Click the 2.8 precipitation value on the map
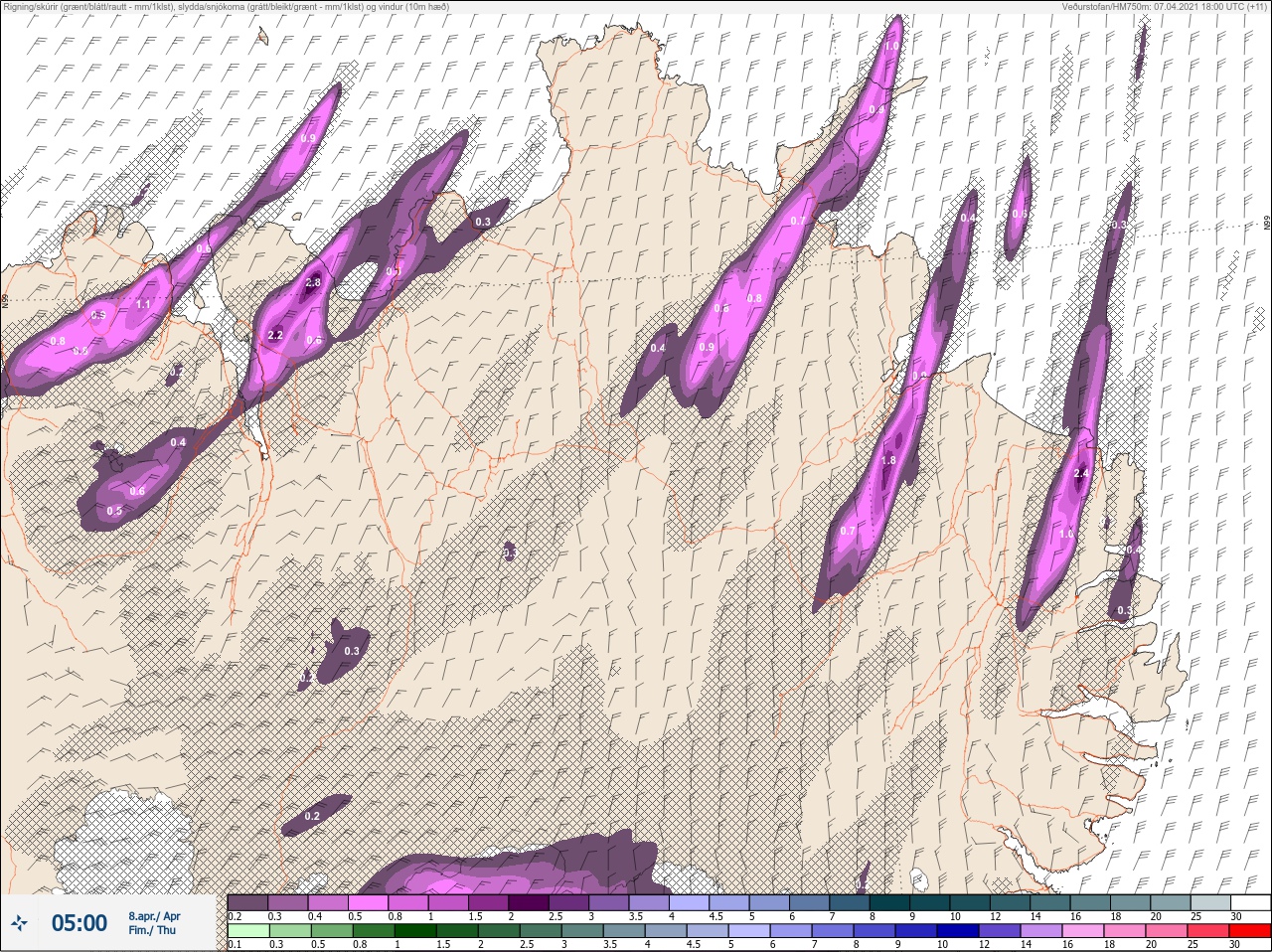 (x=312, y=283)
